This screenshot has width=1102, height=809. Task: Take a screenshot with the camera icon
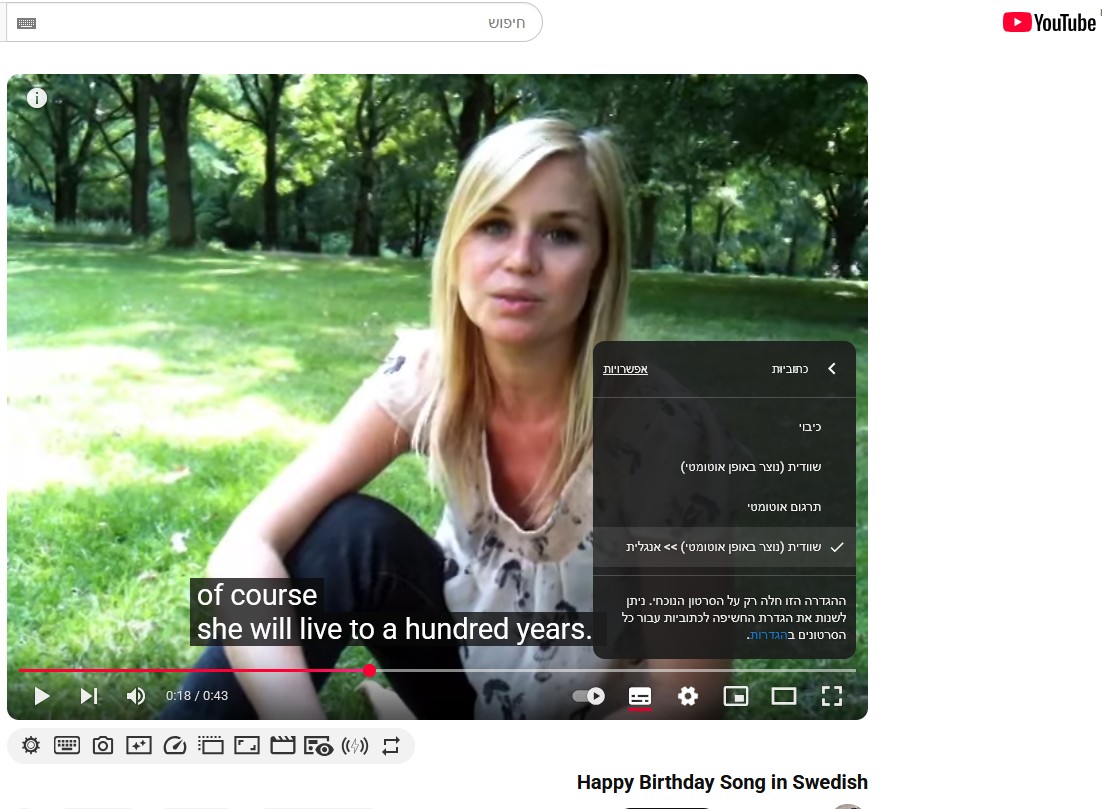tap(103, 745)
